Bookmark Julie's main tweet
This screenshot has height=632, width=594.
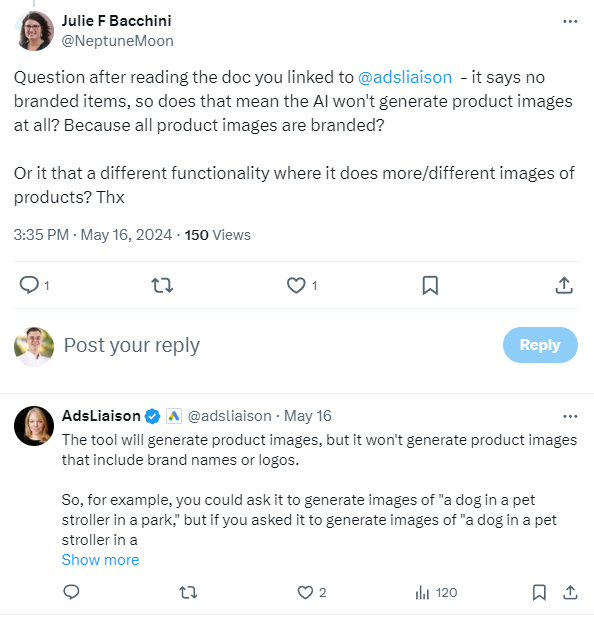click(430, 285)
